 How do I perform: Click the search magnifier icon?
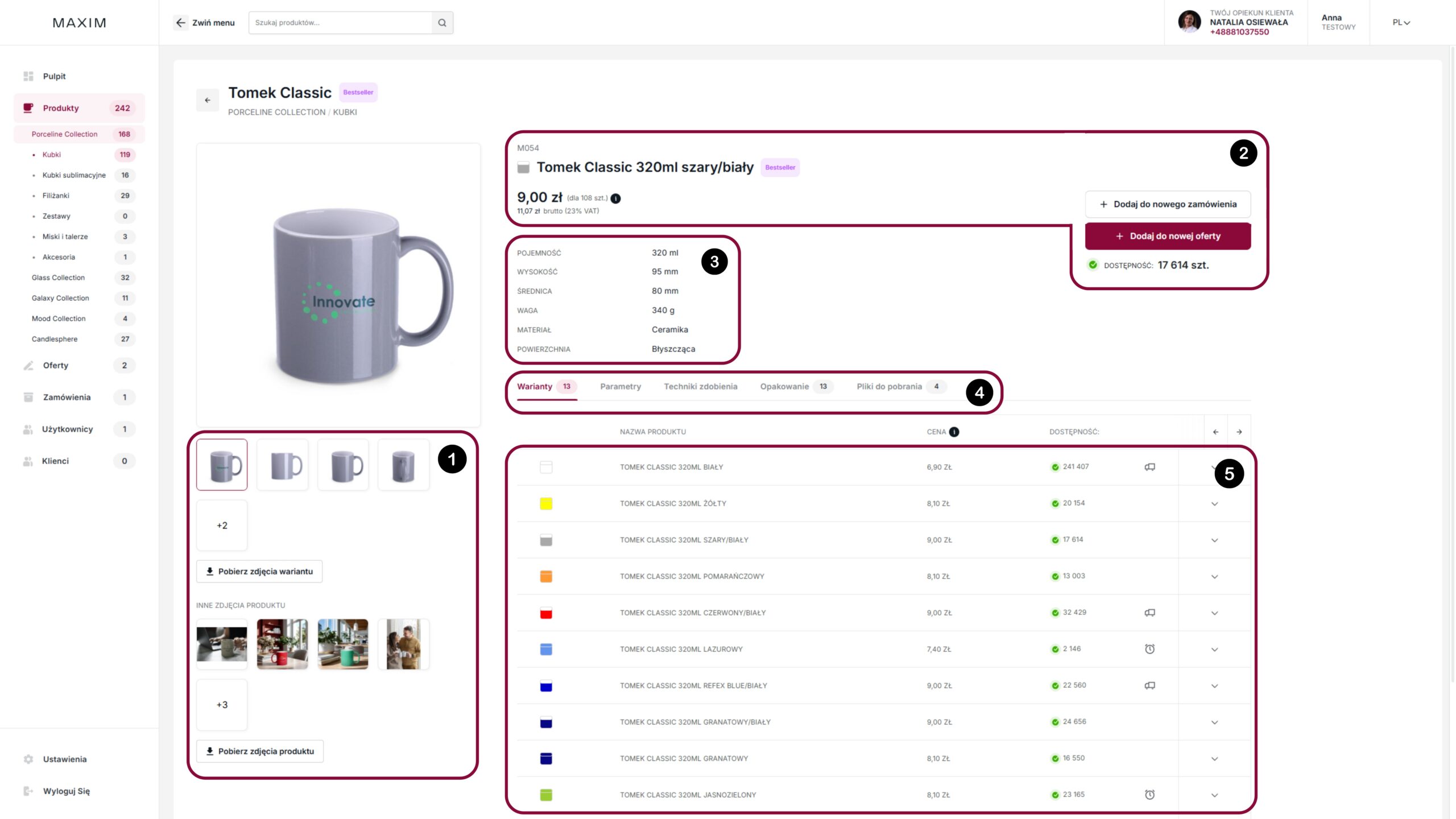(x=442, y=23)
